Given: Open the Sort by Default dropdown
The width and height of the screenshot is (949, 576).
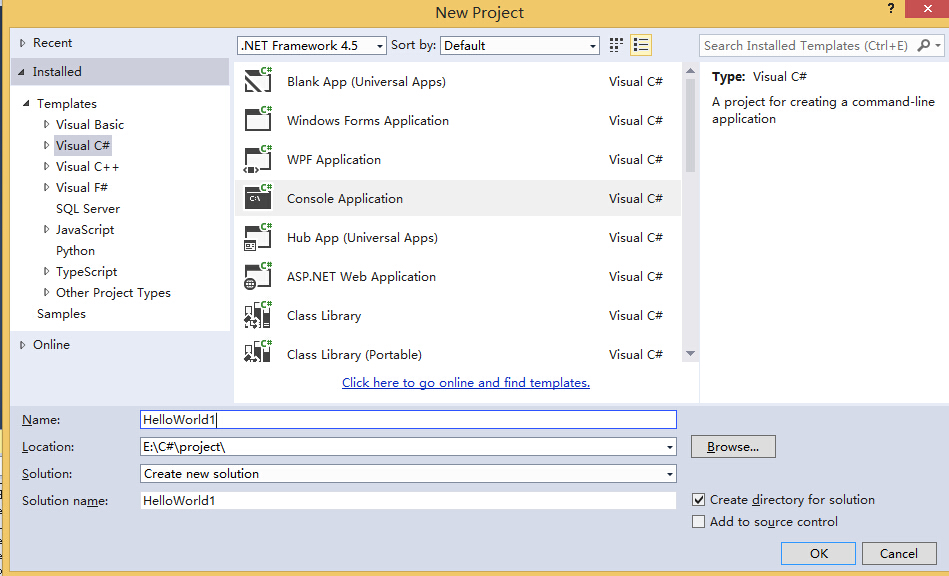Looking at the screenshot, I should point(520,45).
